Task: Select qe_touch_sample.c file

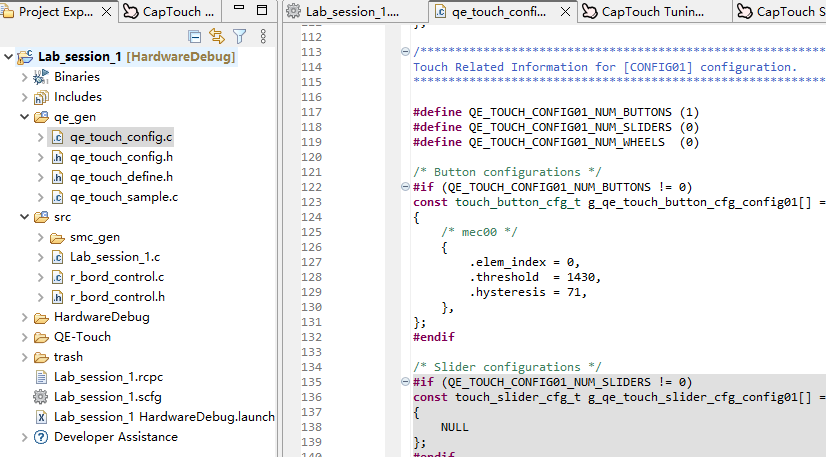Action: coord(124,197)
